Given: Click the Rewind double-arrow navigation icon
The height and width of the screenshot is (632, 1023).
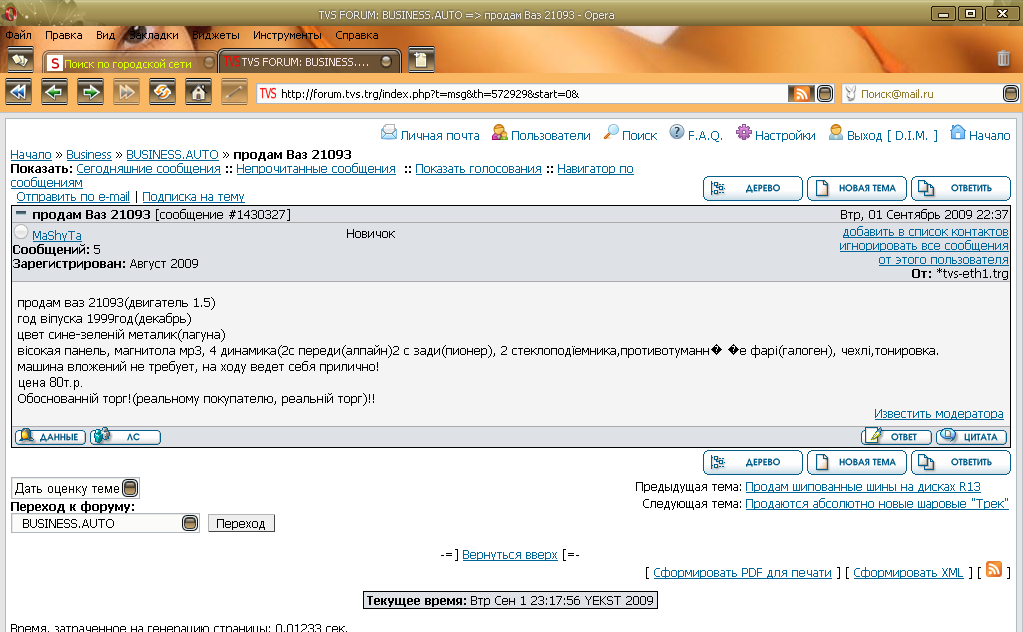Looking at the screenshot, I should click(18, 93).
